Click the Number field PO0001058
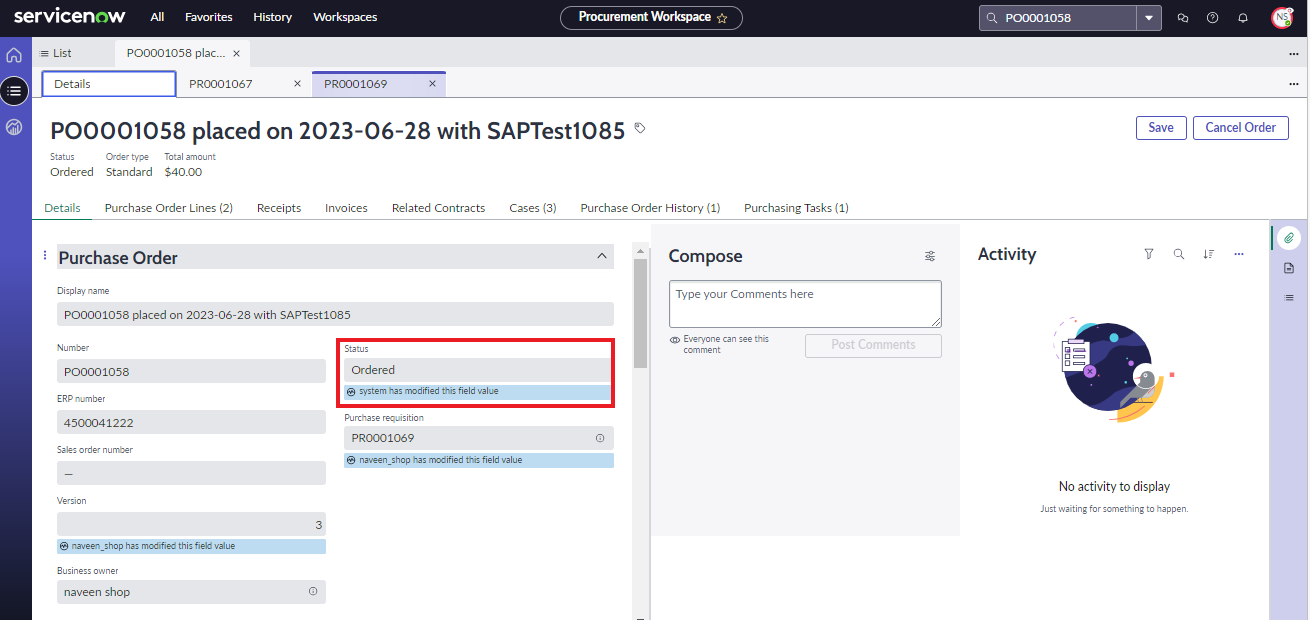Image resolution: width=1310 pixels, height=620 pixels. [x=191, y=371]
